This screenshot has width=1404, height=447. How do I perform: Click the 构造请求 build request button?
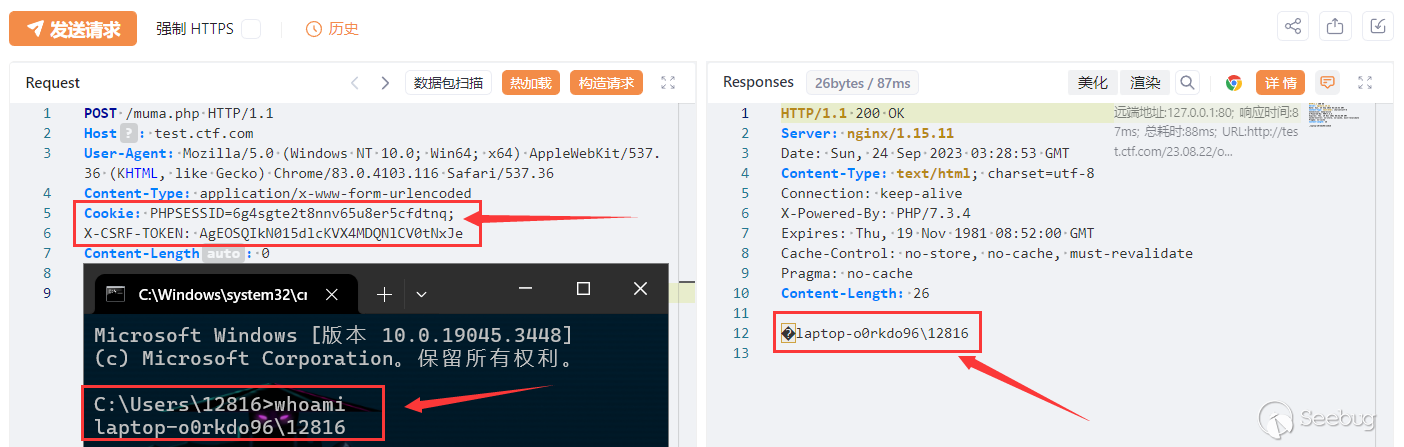[606, 83]
